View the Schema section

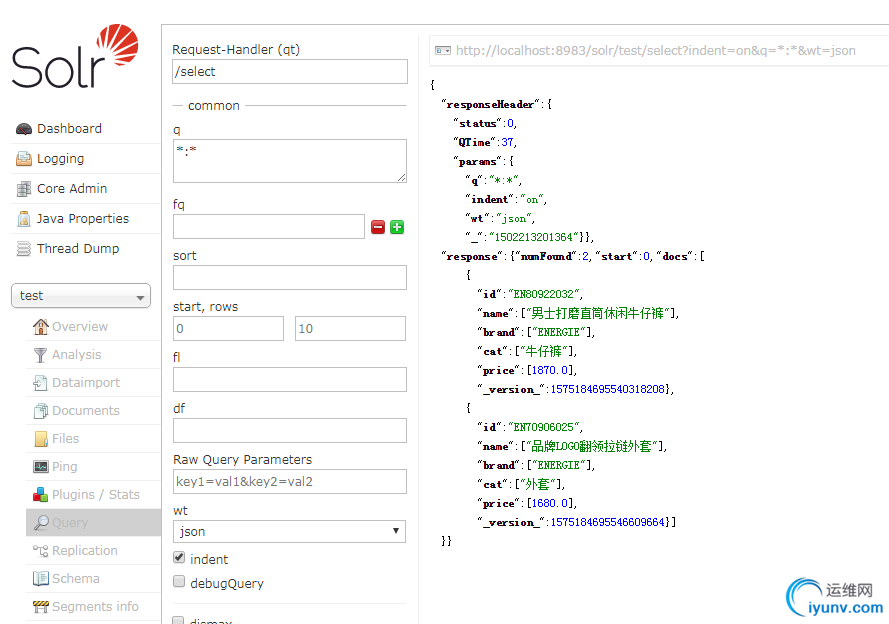(x=76, y=578)
